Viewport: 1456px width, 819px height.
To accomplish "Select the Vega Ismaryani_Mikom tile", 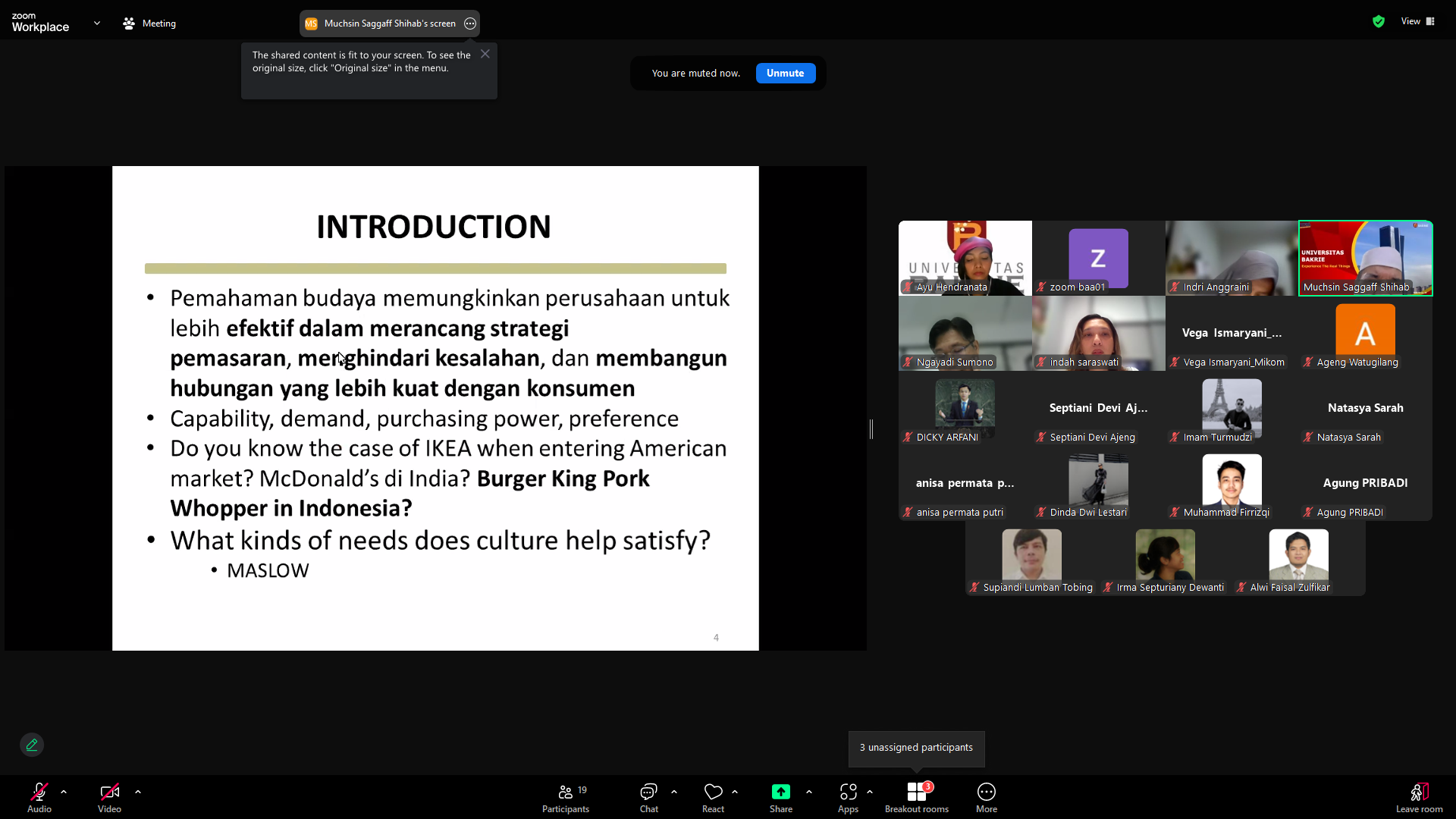I will click(x=1232, y=333).
